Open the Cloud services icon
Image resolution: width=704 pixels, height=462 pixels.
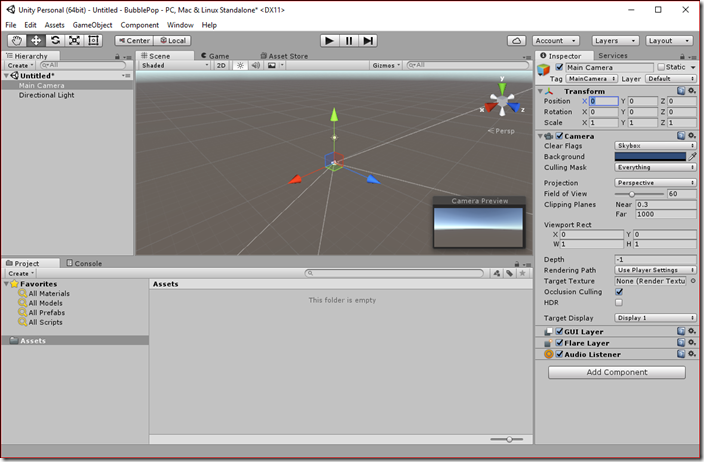coord(516,41)
